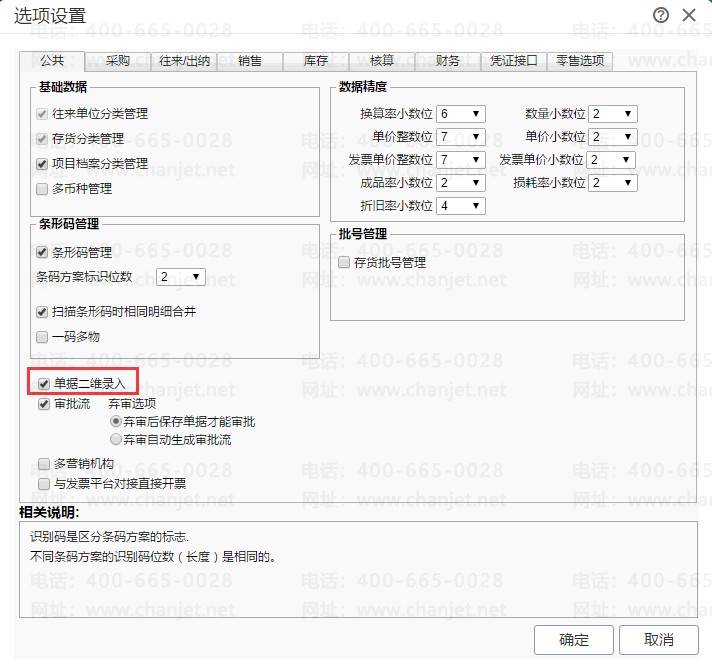Image resolution: width=712 pixels, height=664 pixels.
Task: Click the 数据精度 group title
Action: pyautogui.click(x=362, y=87)
